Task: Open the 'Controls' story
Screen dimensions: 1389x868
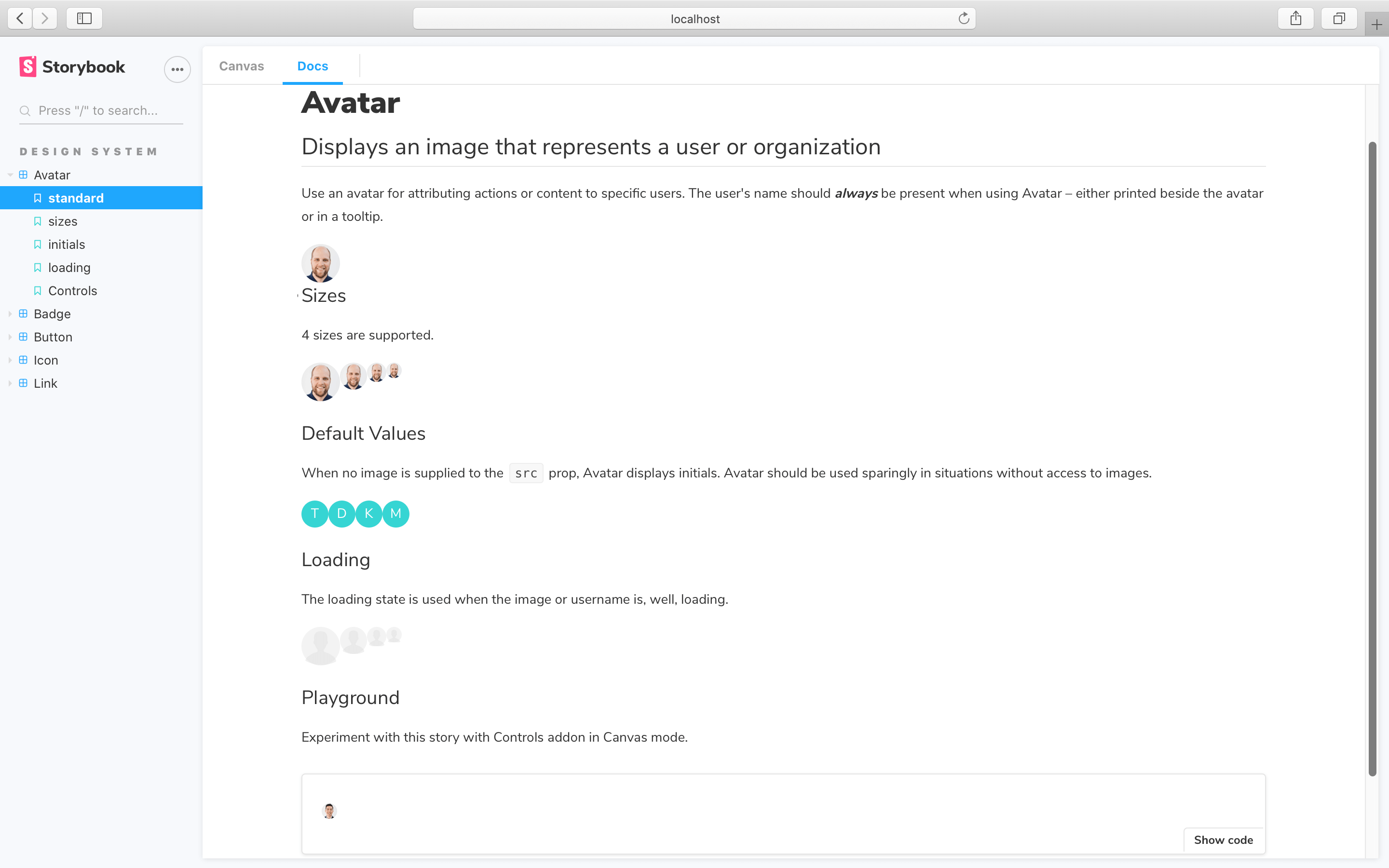Action: click(x=72, y=290)
